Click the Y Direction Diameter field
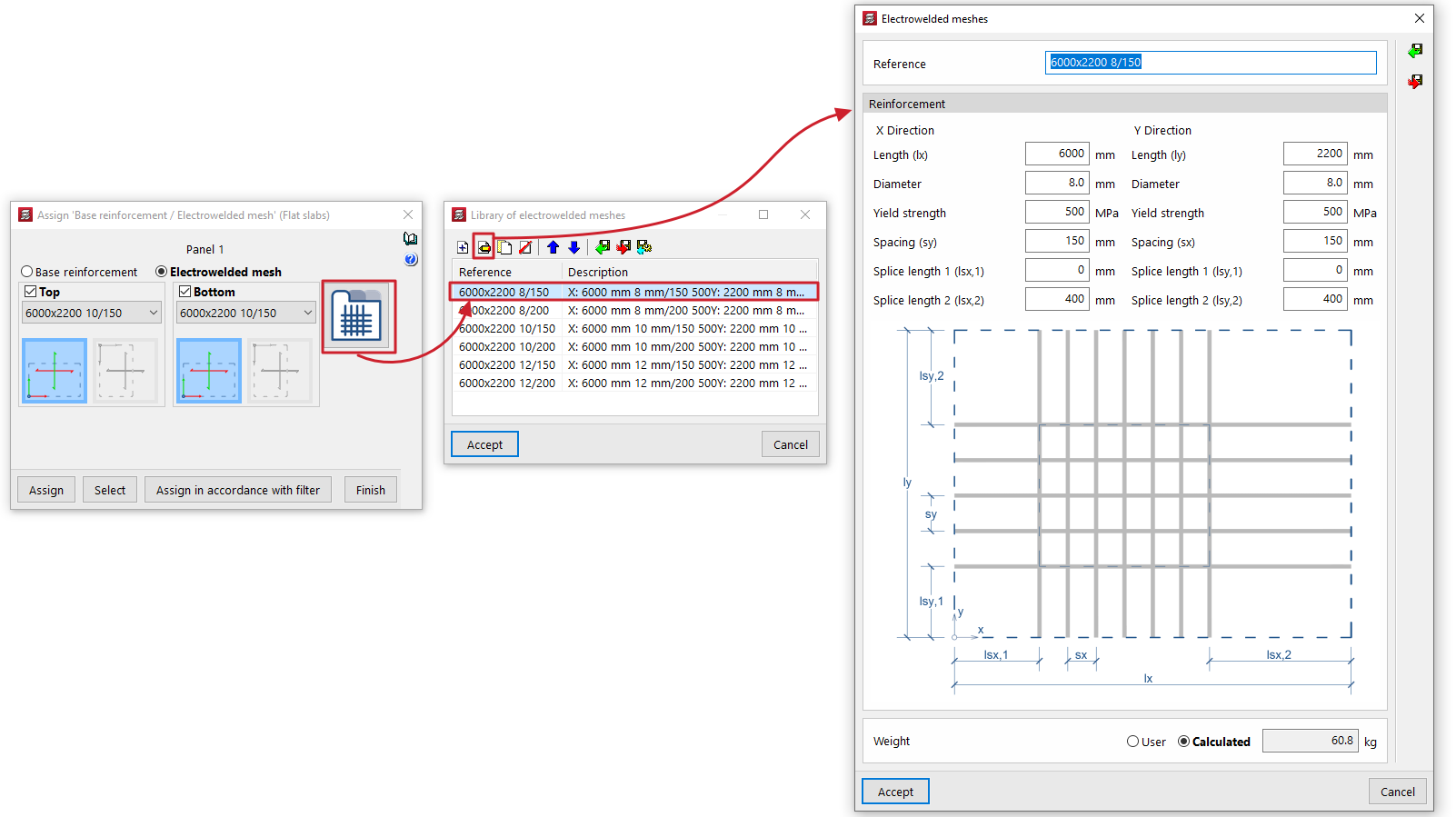The height and width of the screenshot is (817, 1456). point(1315,183)
